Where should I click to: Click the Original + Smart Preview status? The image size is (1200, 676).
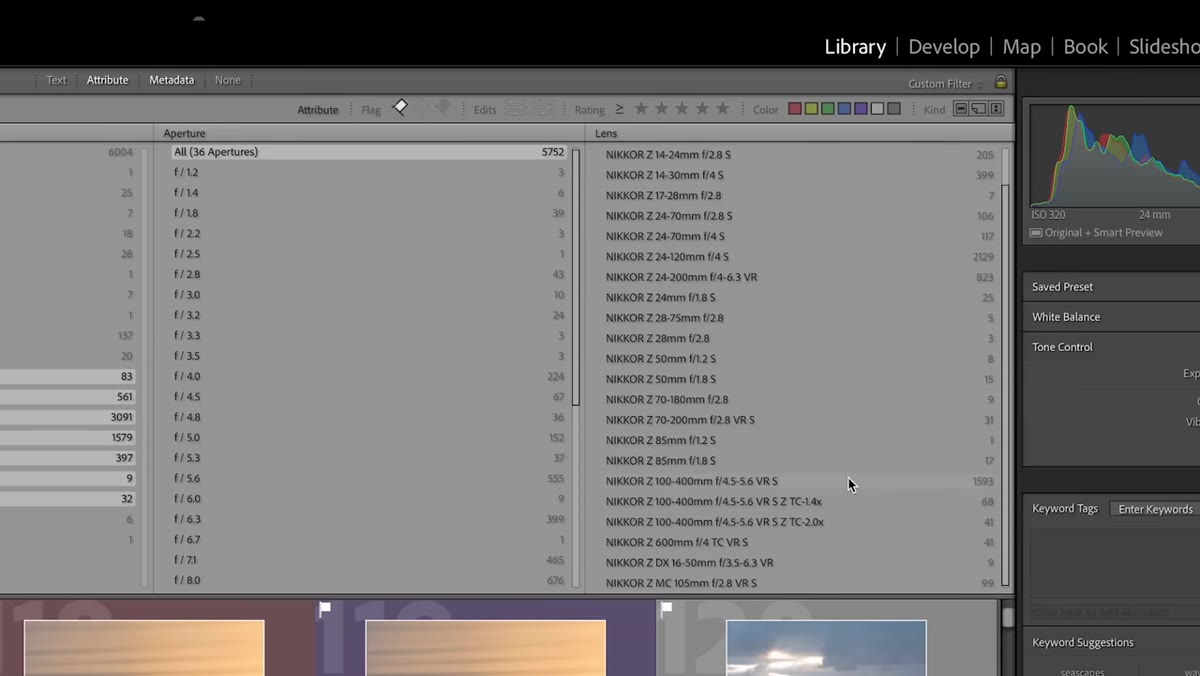click(x=1097, y=232)
